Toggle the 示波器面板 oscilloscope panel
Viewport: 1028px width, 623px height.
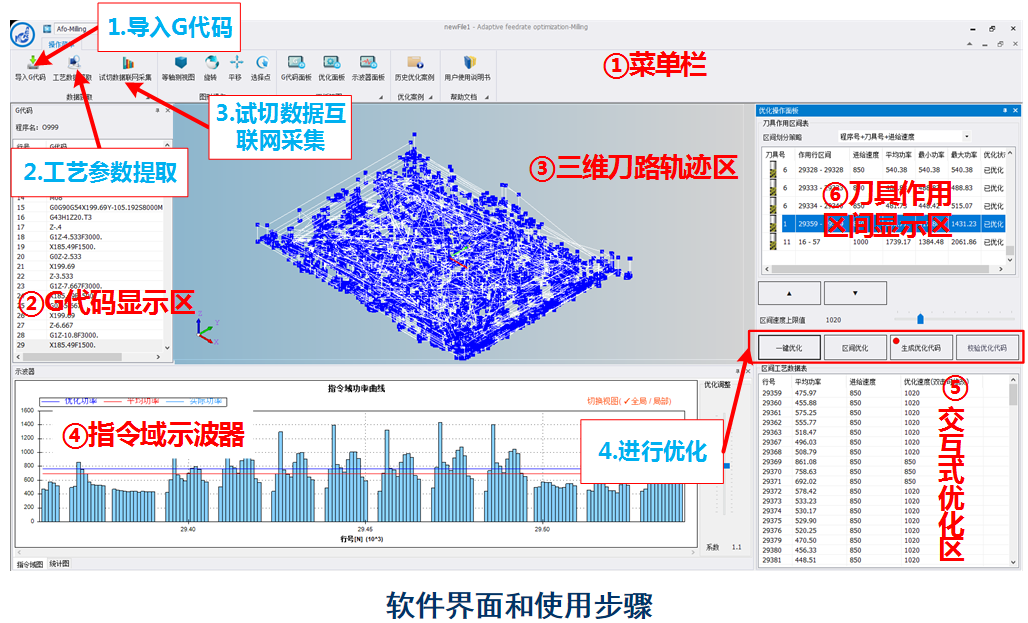tap(368, 66)
